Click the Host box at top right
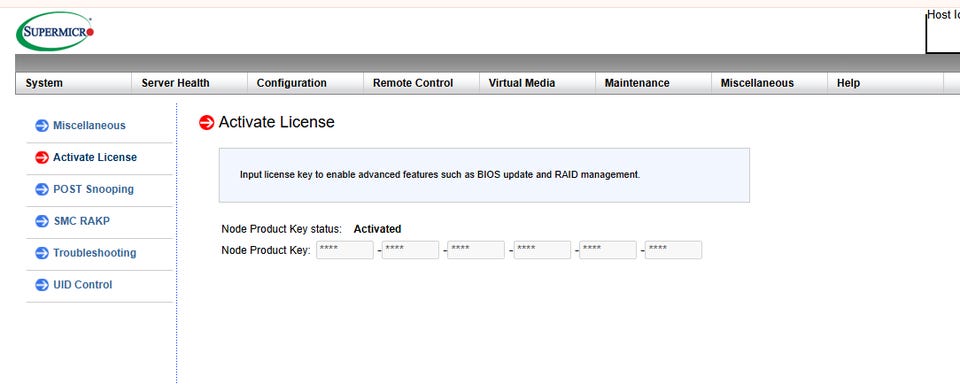960x384 pixels. pos(943,32)
